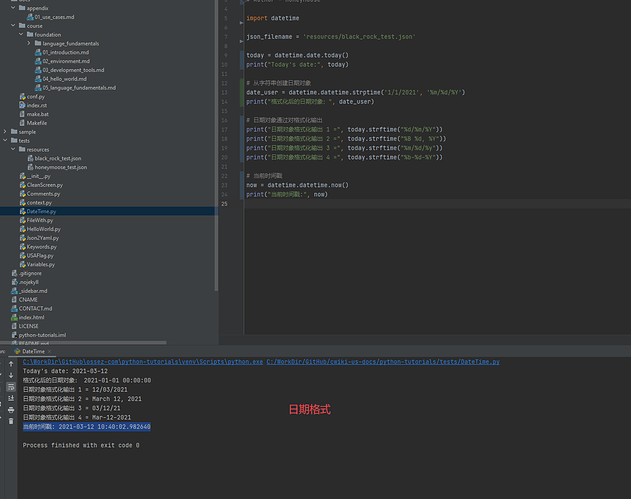Screen dimensions: 631x499
Task: Select Comments.py in project tree
Action: [x=43, y=194]
